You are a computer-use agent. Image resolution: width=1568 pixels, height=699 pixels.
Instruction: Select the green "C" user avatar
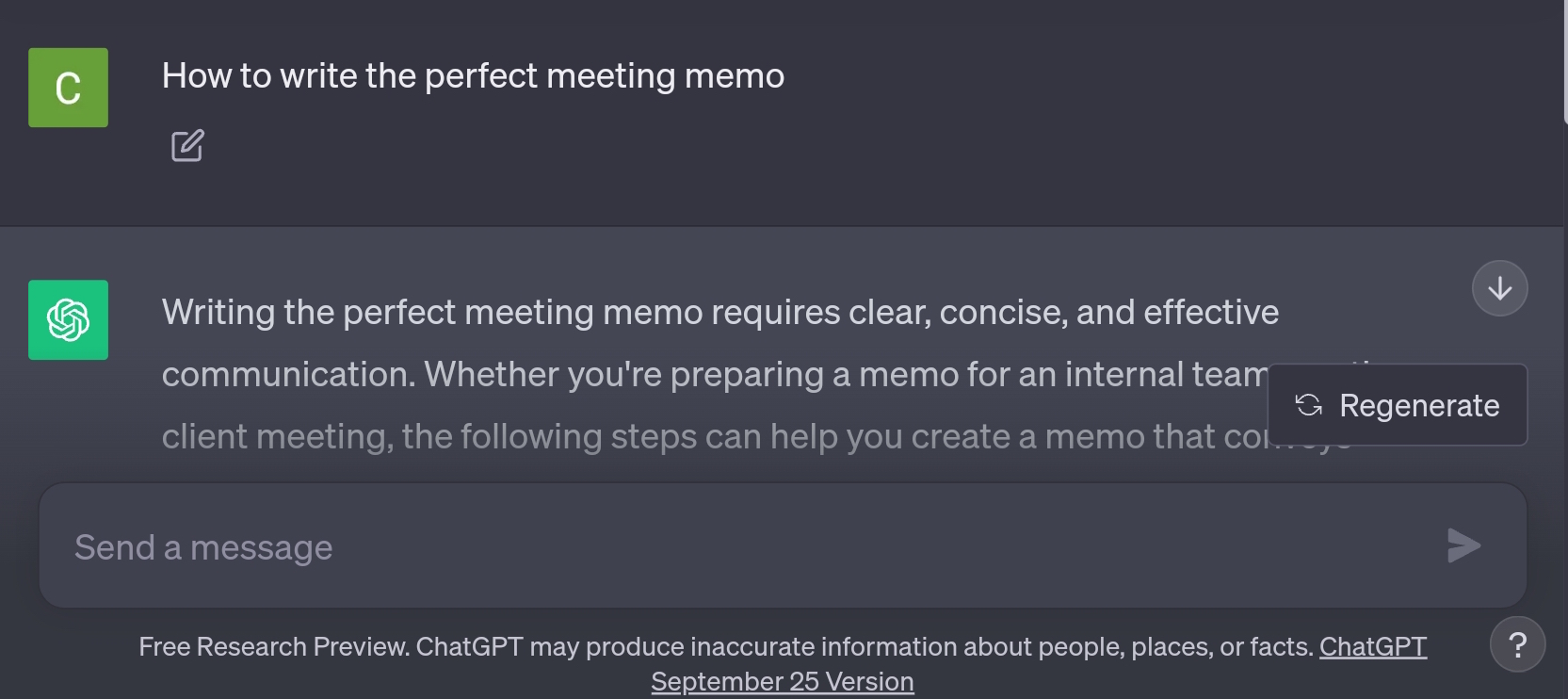[x=68, y=87]
